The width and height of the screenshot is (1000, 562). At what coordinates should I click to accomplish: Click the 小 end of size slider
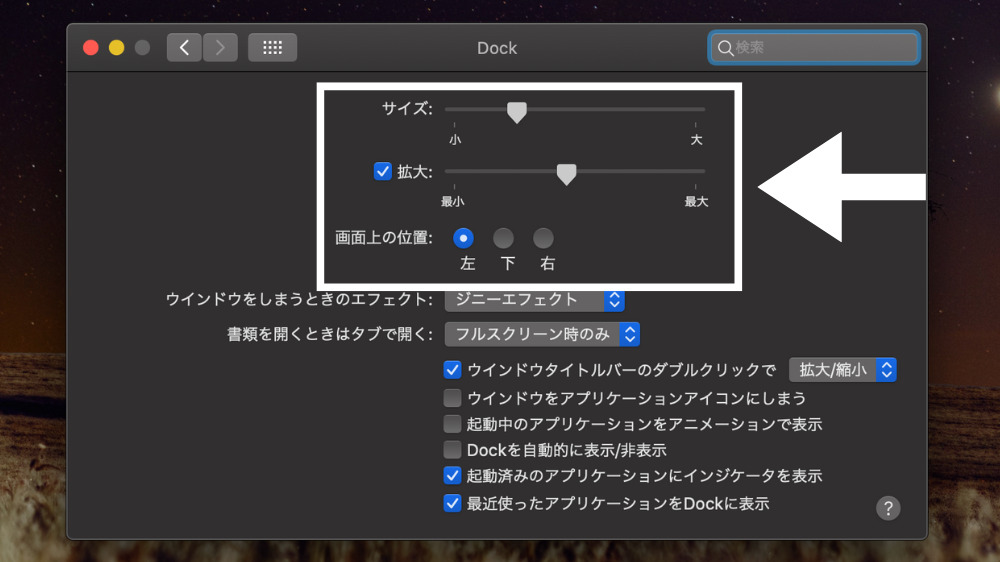pos(455,140)
